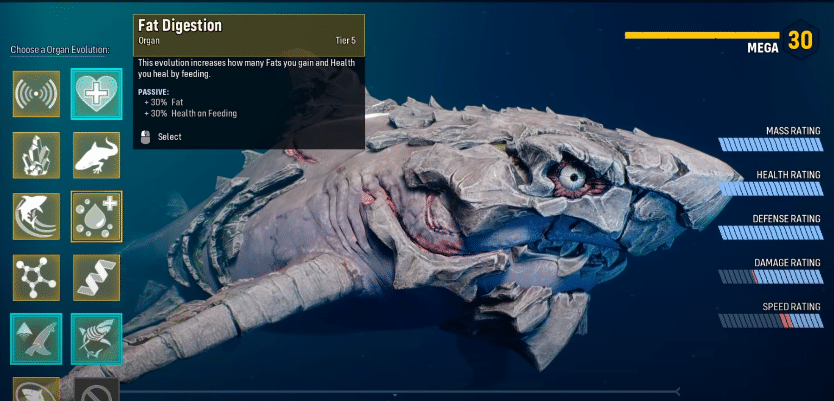Click the 'DAMAGE RATING' label

[787, 263]
